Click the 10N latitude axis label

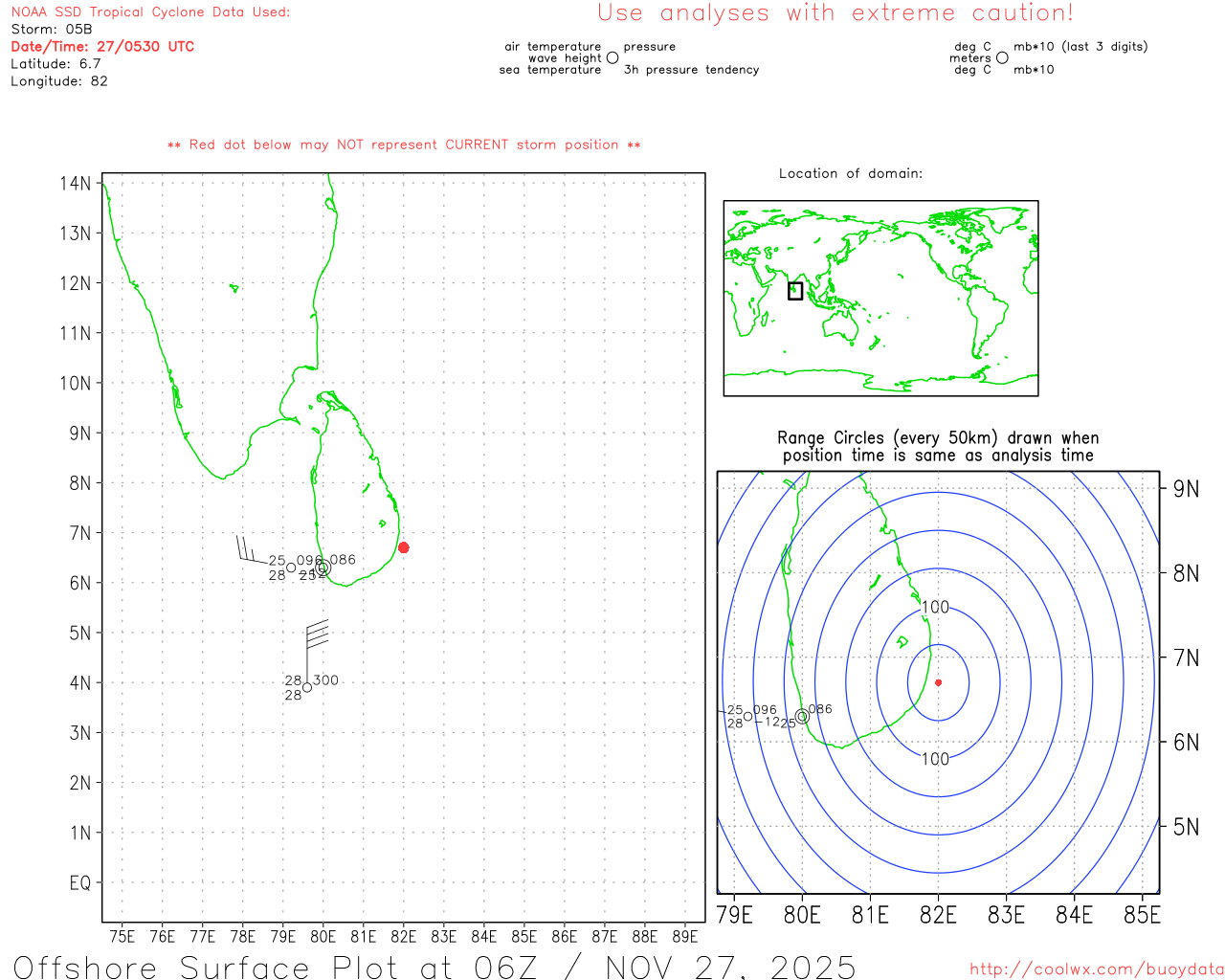pos(76,383)
